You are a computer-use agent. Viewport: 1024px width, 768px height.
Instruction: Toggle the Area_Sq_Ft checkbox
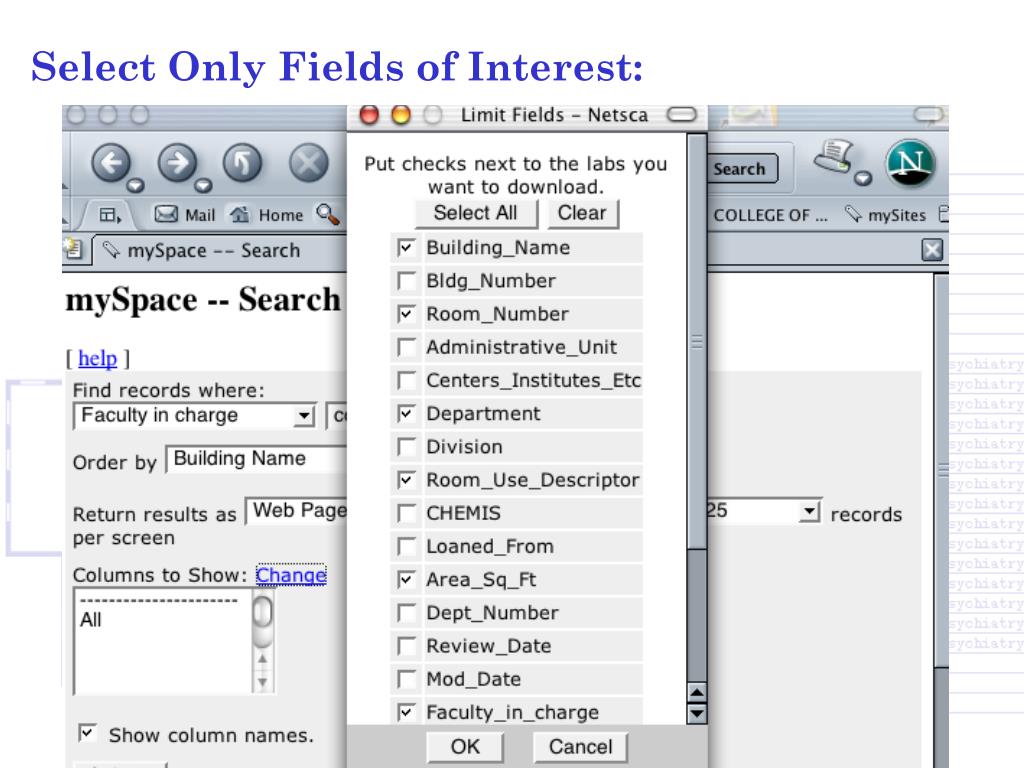point(406,579)
